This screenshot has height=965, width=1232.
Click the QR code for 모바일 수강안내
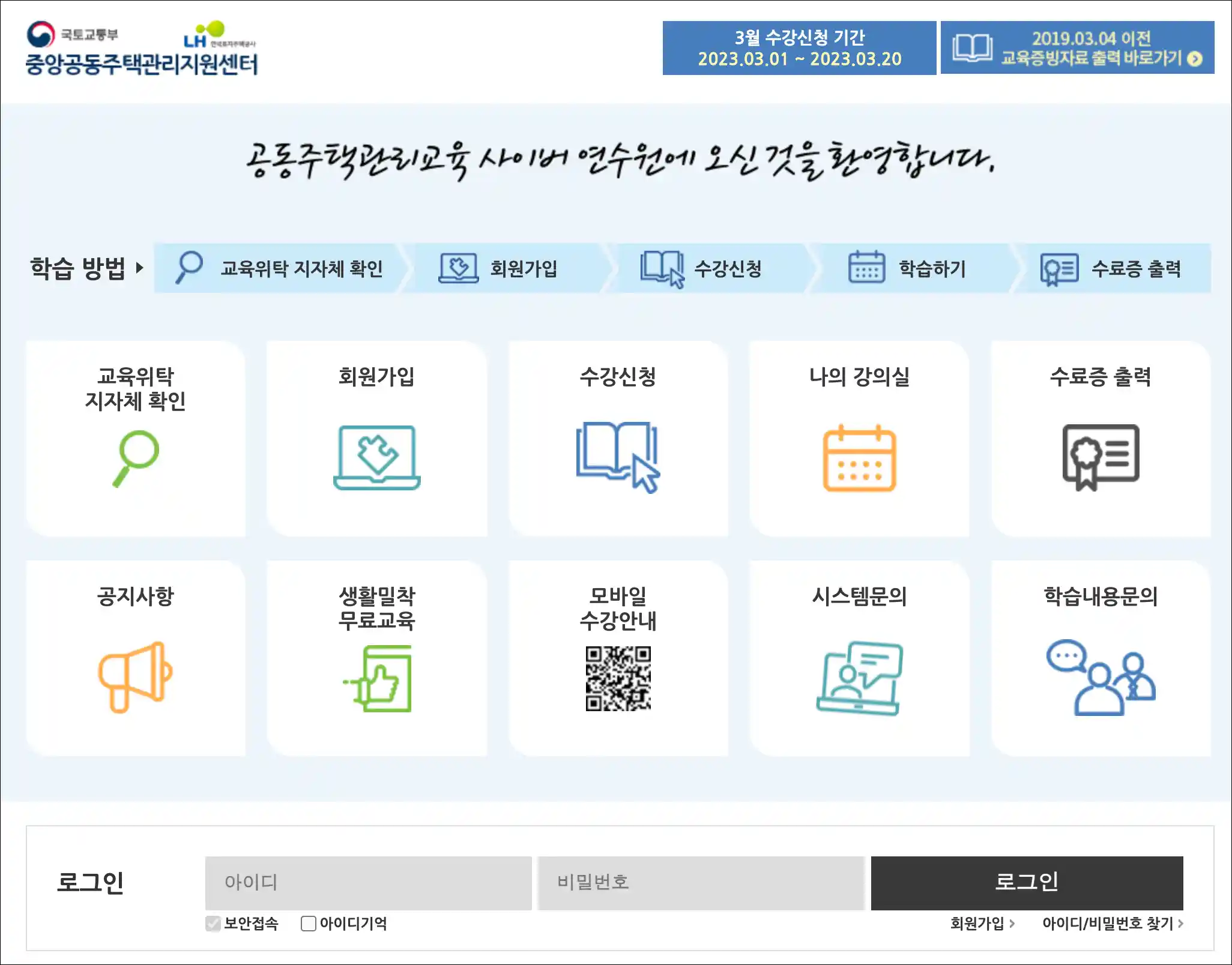point(618,679)
